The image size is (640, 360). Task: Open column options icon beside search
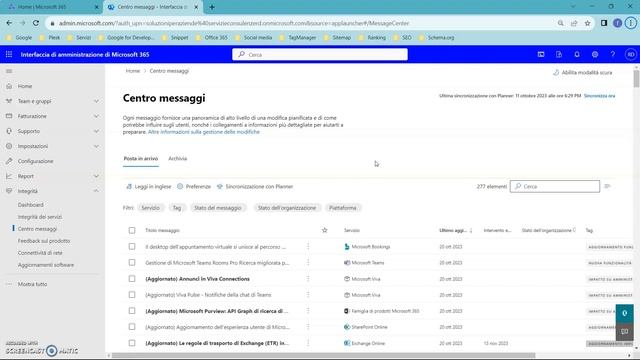tap(607, 186)
